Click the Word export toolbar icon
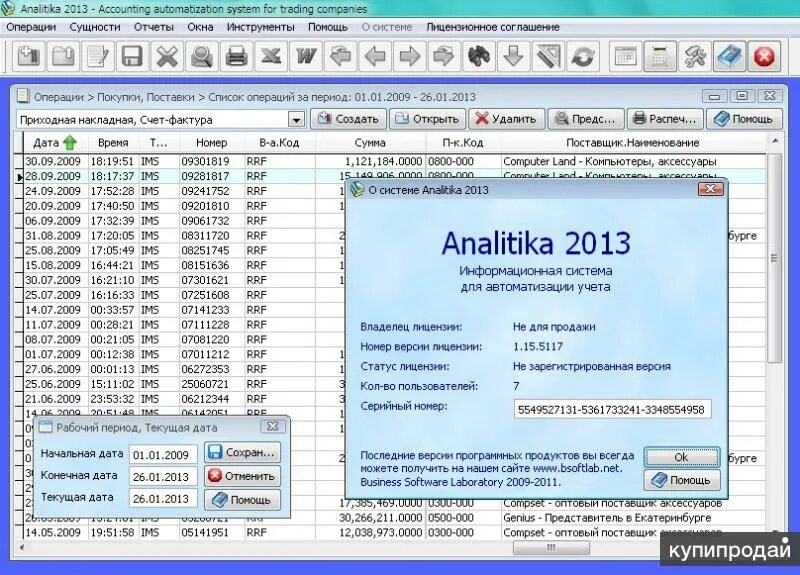The image size is (800, 575). point(306,56)
